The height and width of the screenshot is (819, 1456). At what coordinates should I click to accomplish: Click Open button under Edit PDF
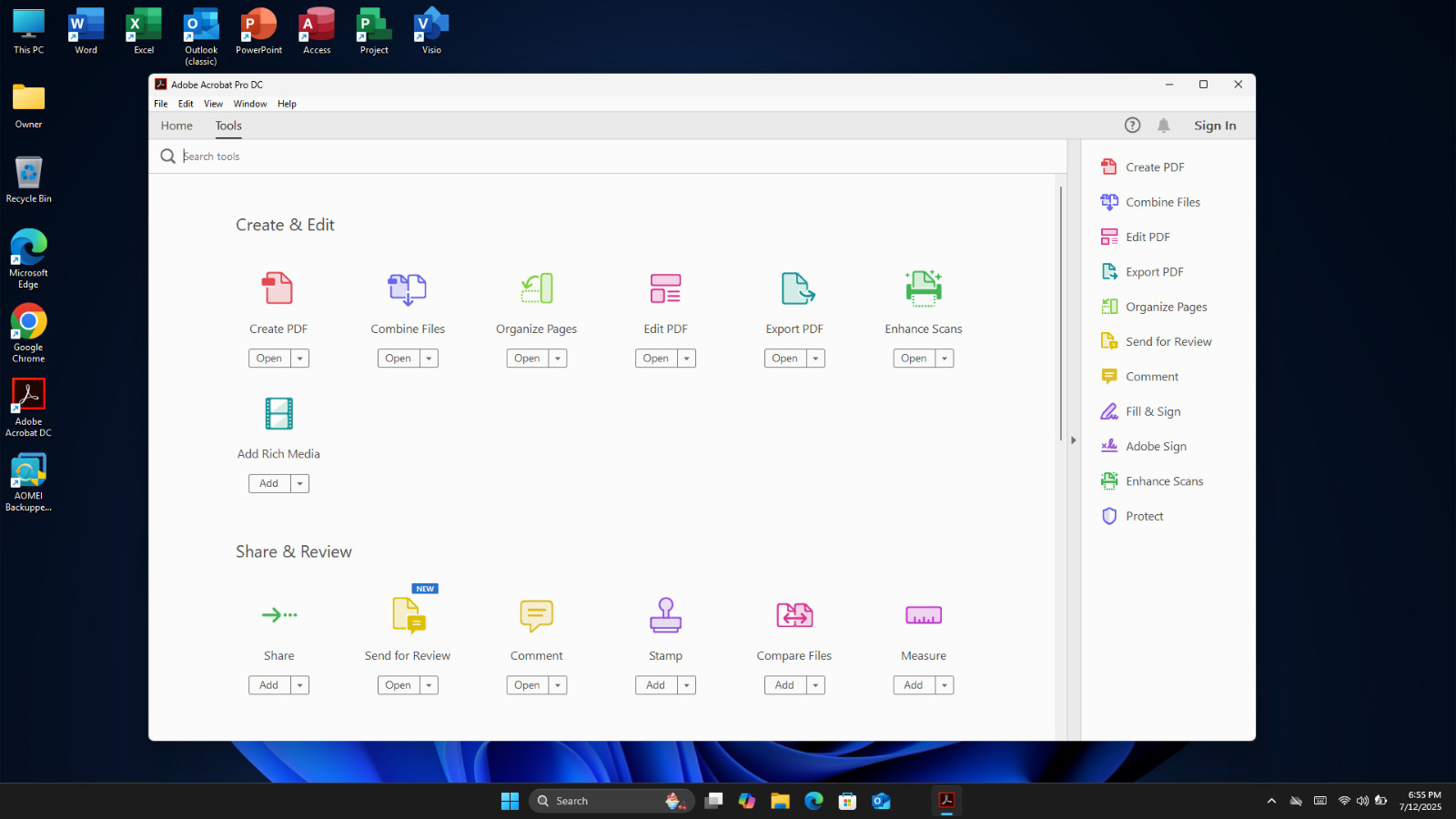[x=656, y=359]
